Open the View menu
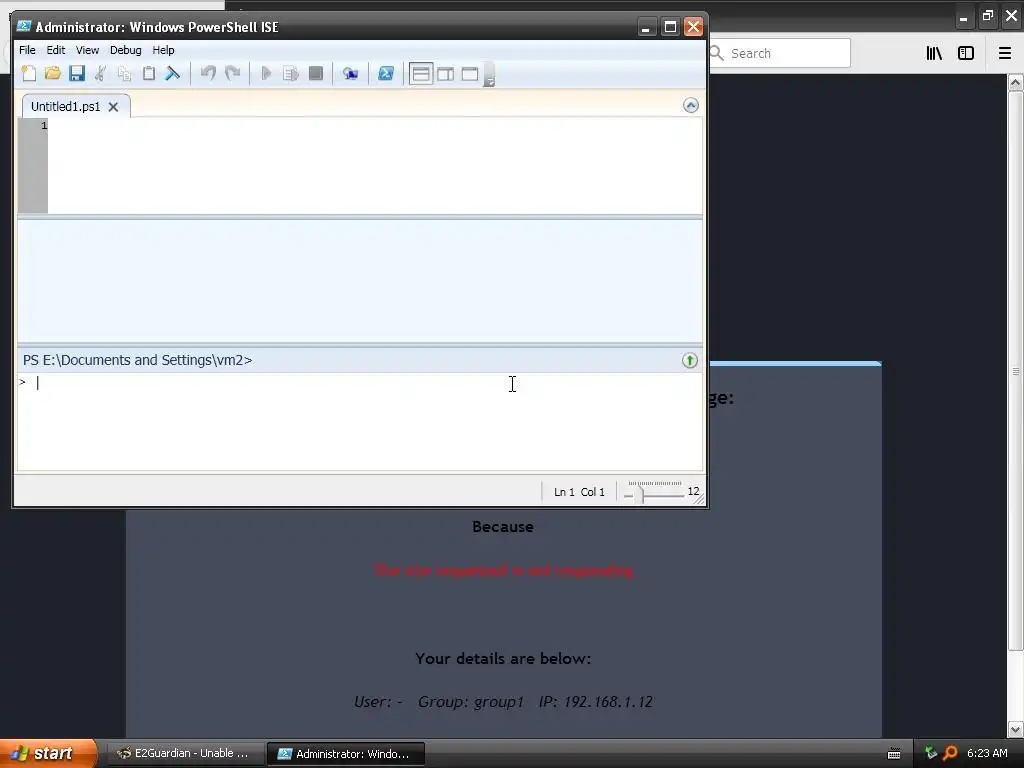The height and width of the screenshot is (768, 1024). click(87, 50)
